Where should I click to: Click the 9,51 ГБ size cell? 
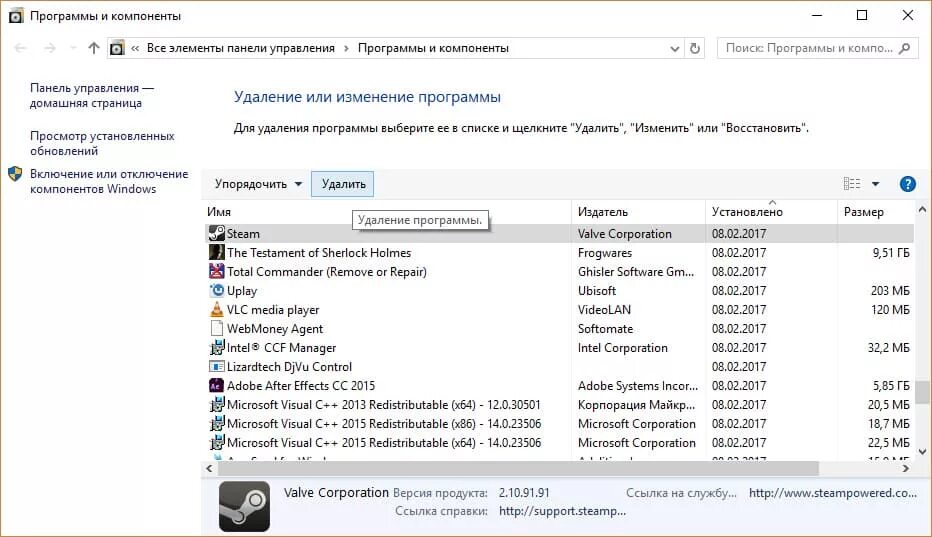(x=890, y=253)
